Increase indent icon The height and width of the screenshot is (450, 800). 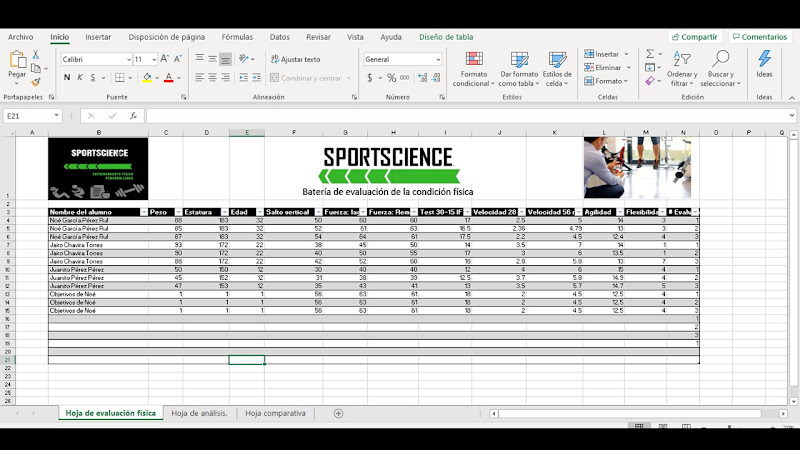tap(257, 78)
